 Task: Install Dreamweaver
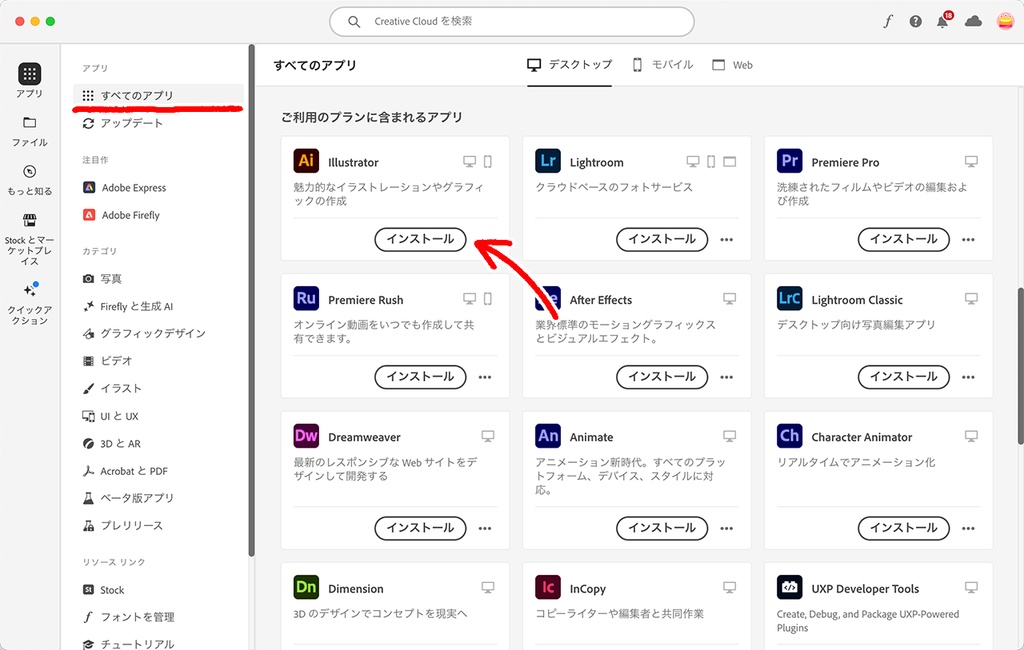point(421,528)
